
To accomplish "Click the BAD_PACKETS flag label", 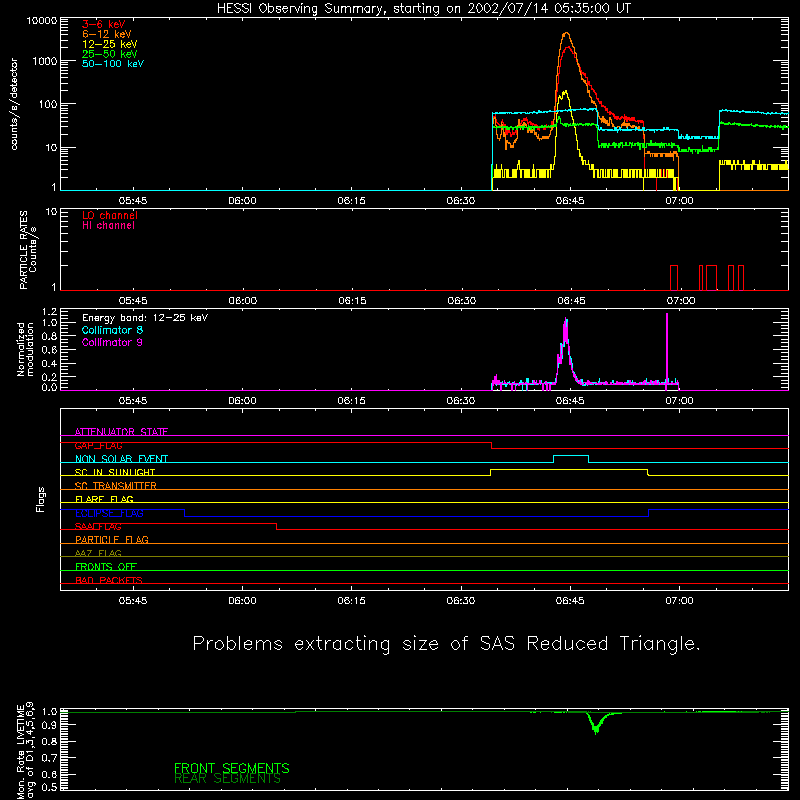I will coord(109,580).
